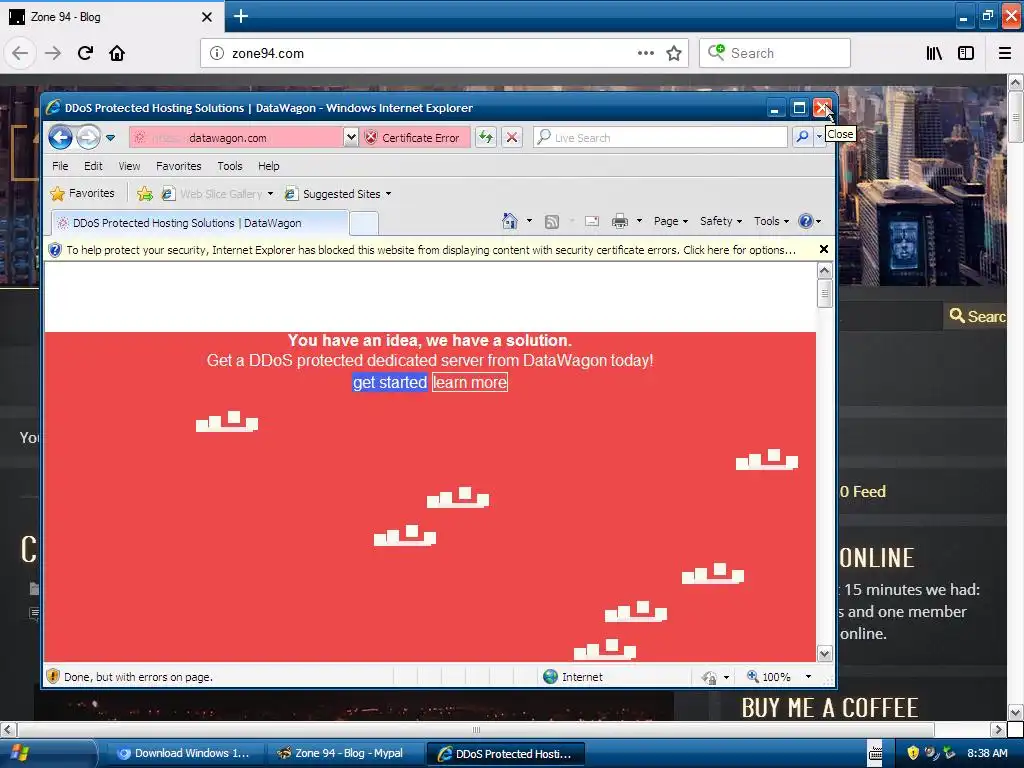Click Add to Favorites Bar icon
Screen dimensions: 1024x768
tap(145, 193)
